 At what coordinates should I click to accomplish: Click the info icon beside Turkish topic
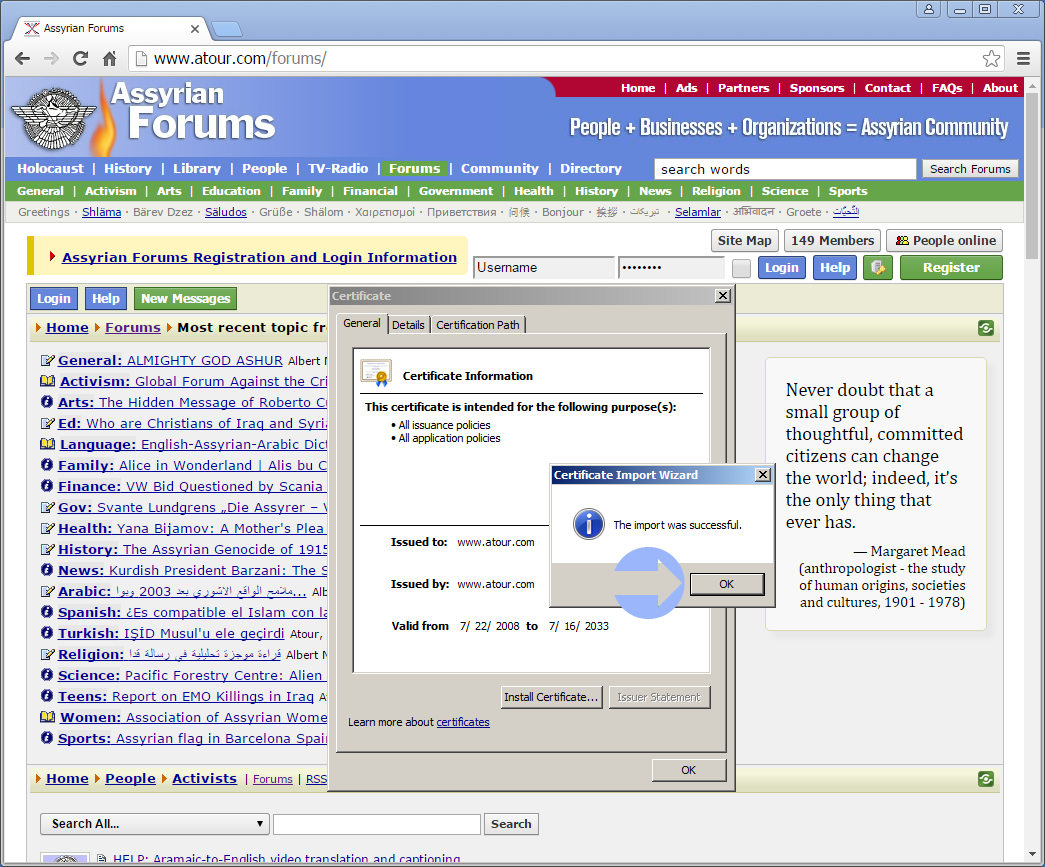coord(47,632)
